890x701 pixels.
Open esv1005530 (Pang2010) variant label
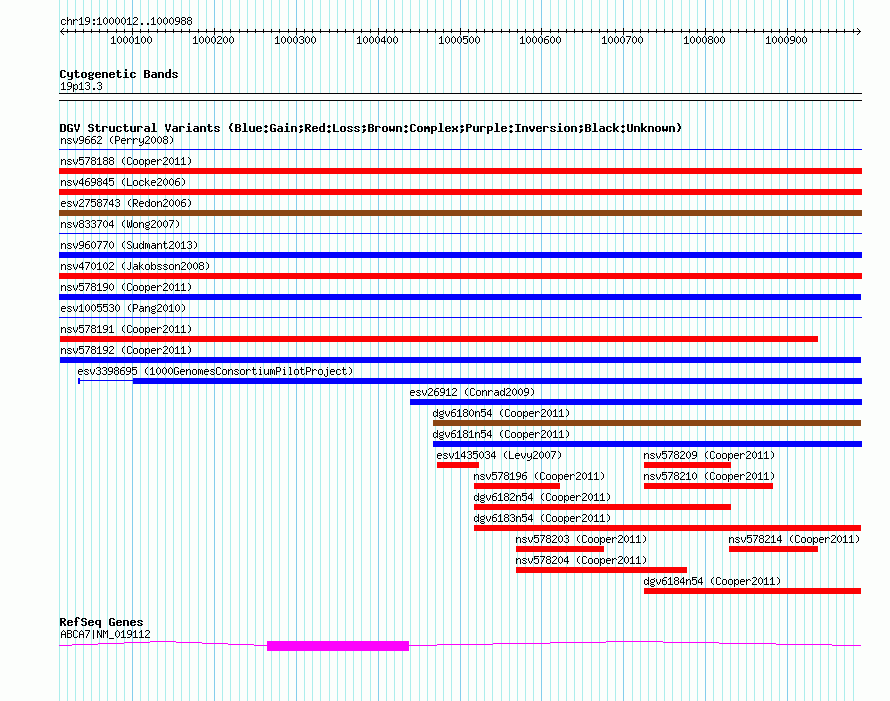pos(123,308)
